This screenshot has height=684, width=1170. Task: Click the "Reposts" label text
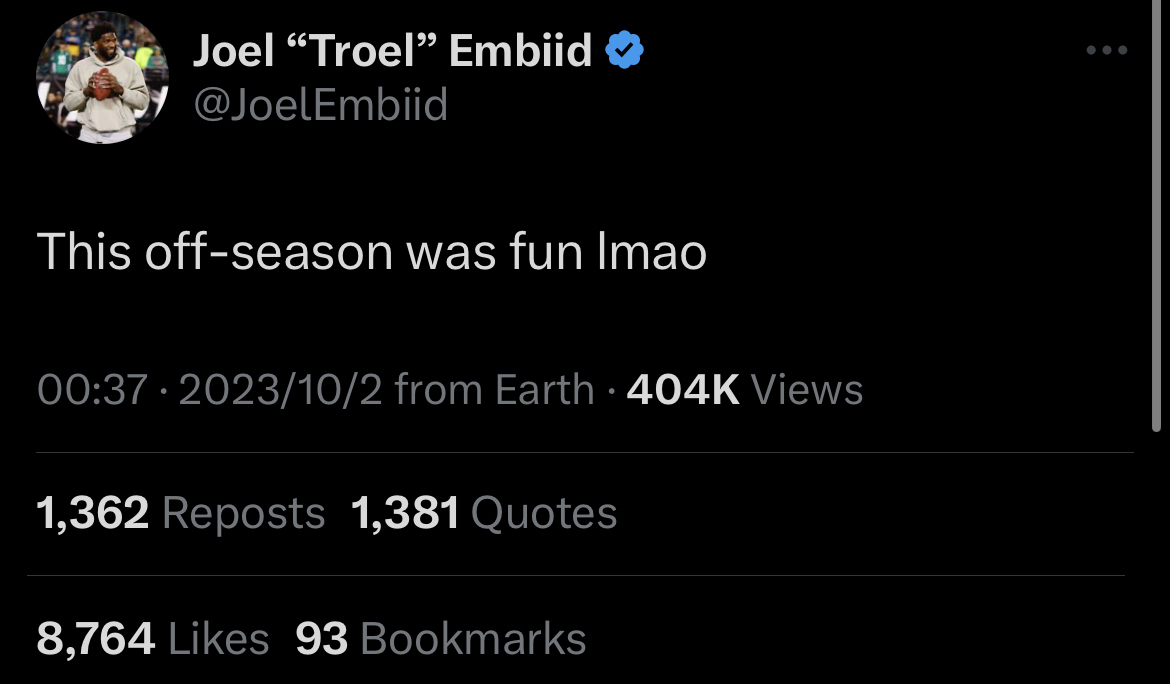243,514
